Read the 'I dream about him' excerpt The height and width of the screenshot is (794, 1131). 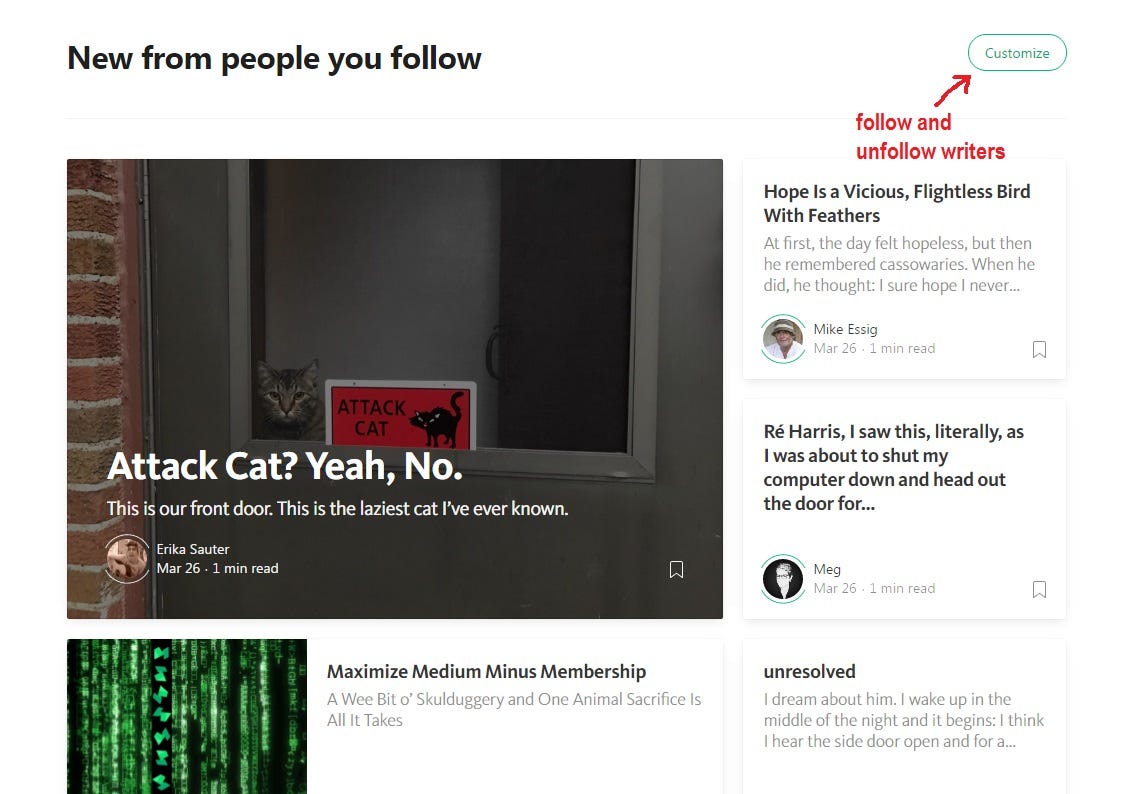tap(904, 720)
